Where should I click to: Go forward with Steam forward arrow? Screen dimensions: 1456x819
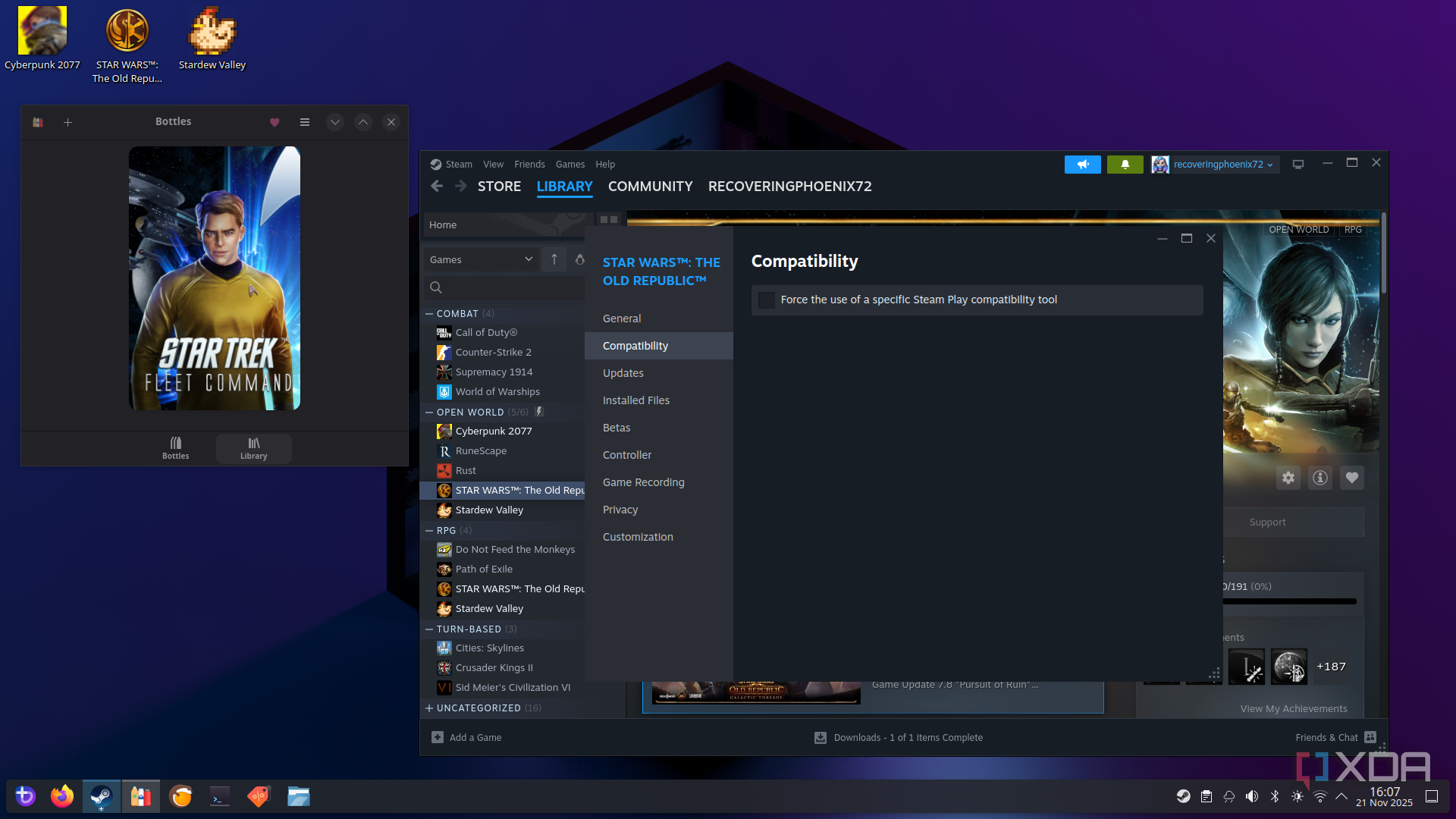point(460,186)
